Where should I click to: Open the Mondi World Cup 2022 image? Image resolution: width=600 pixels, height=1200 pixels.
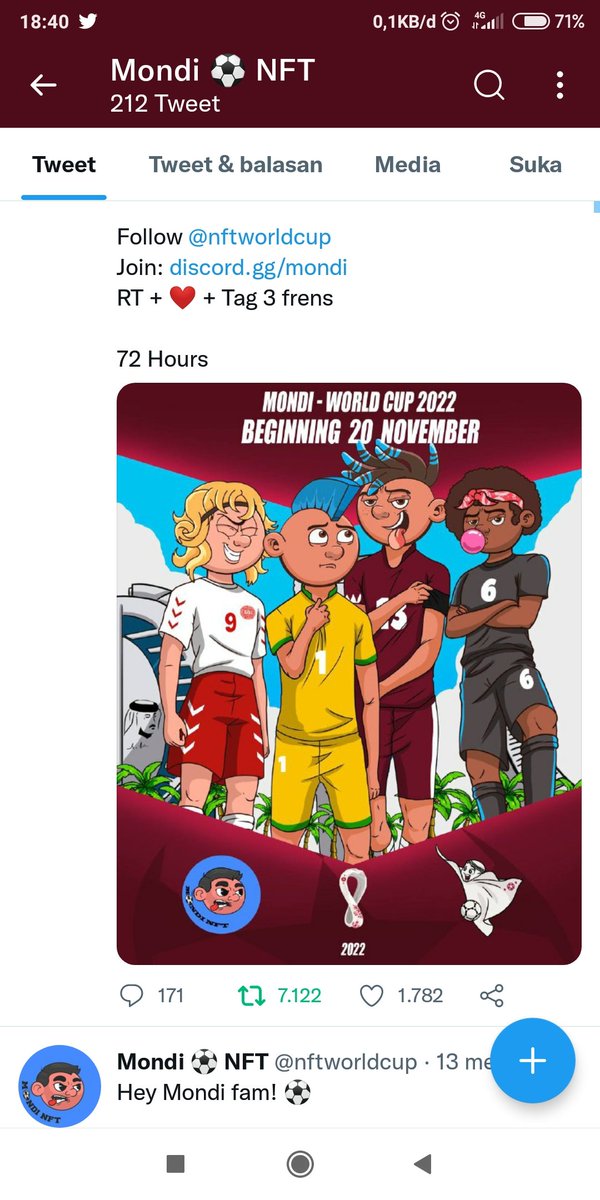point(349,673)
